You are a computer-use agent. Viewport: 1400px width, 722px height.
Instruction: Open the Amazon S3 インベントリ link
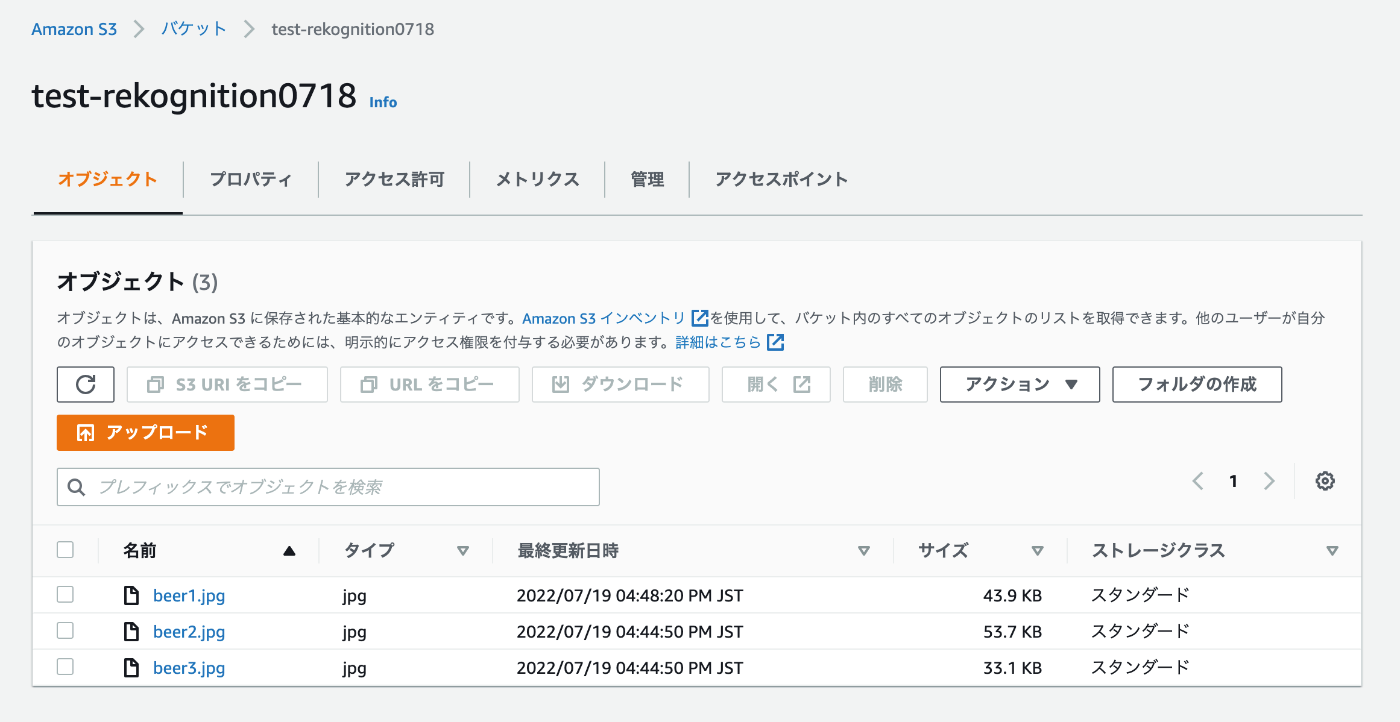pyautogui.click(x=604, y=319)
